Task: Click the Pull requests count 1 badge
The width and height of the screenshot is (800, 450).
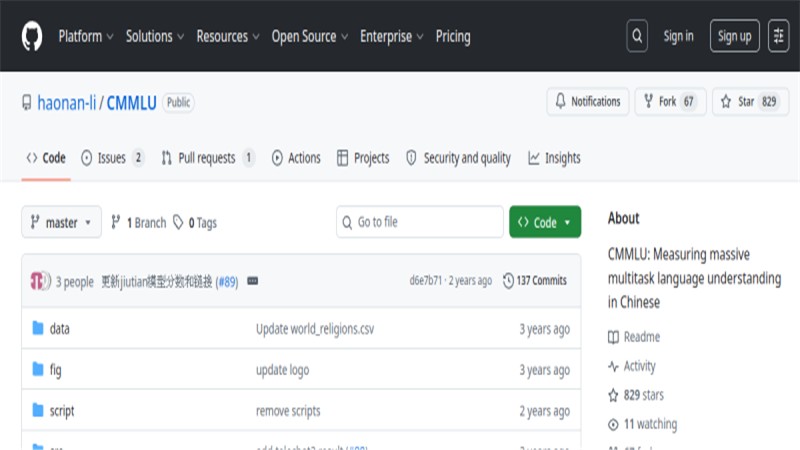Action: click(x=248, y=158)
